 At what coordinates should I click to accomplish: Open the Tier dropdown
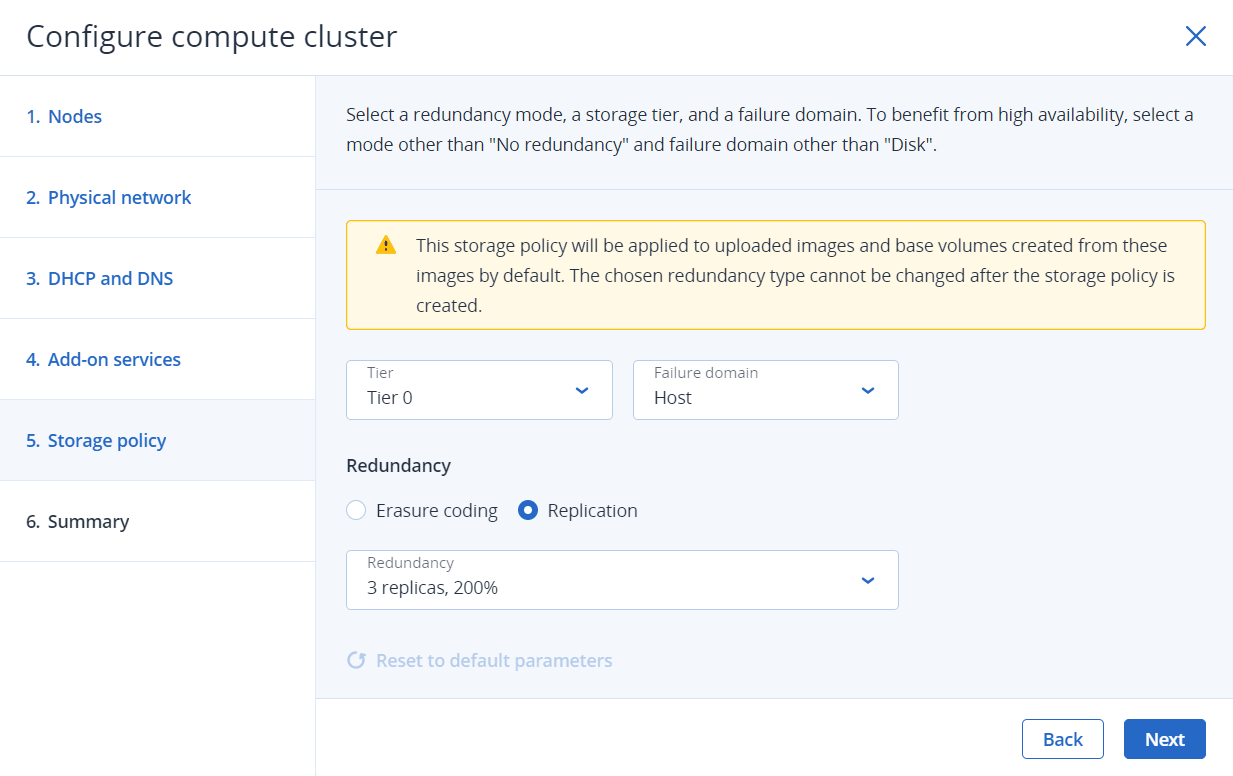[479, 390]
